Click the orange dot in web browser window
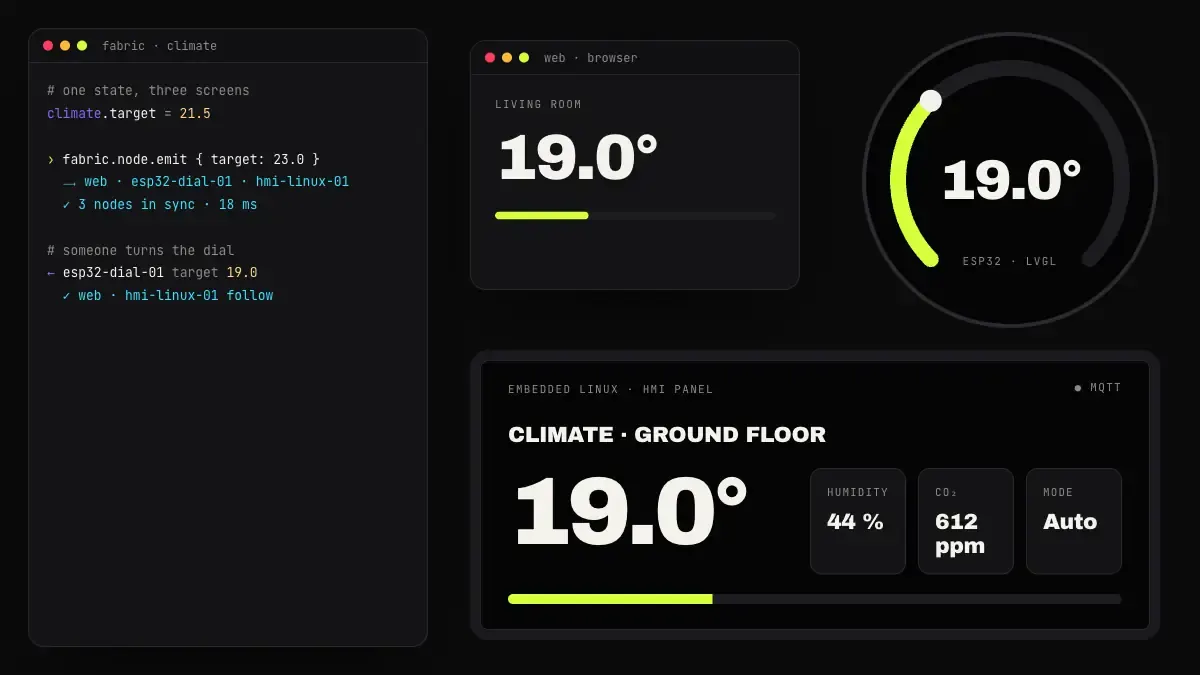The width and height of the screenshot is (1200, 675). [x=507, y=58]
